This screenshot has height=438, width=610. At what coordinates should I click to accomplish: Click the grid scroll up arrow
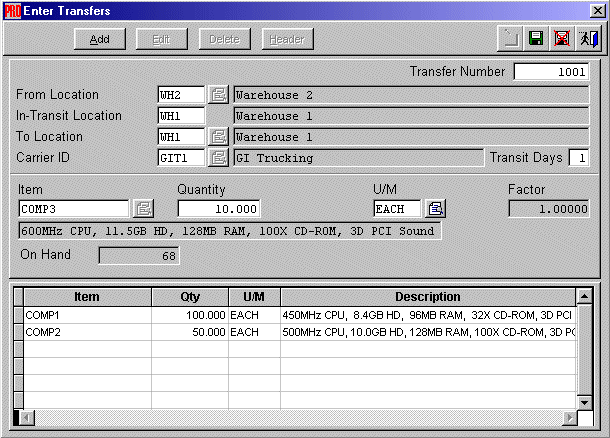click(584, 296)
